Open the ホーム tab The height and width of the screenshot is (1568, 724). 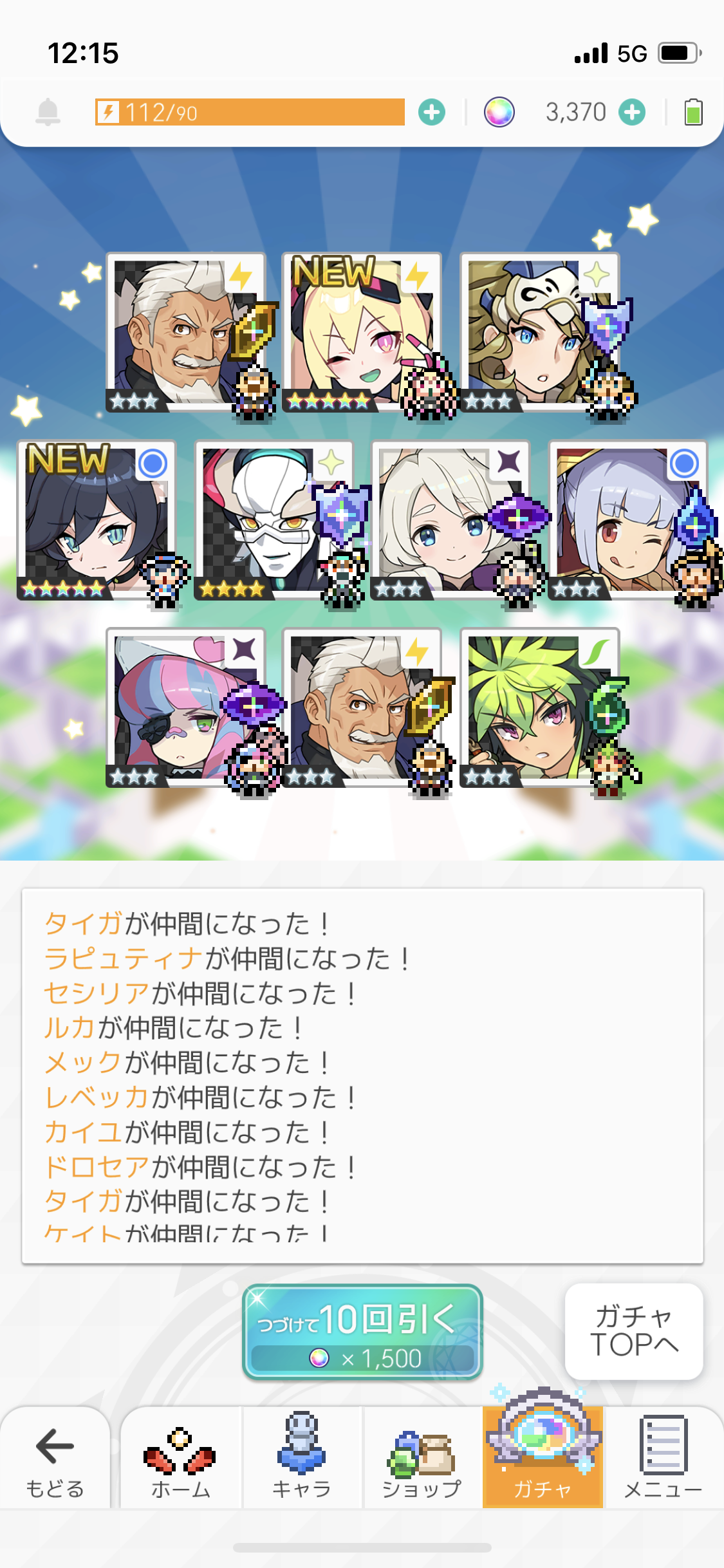point(181,1458)
